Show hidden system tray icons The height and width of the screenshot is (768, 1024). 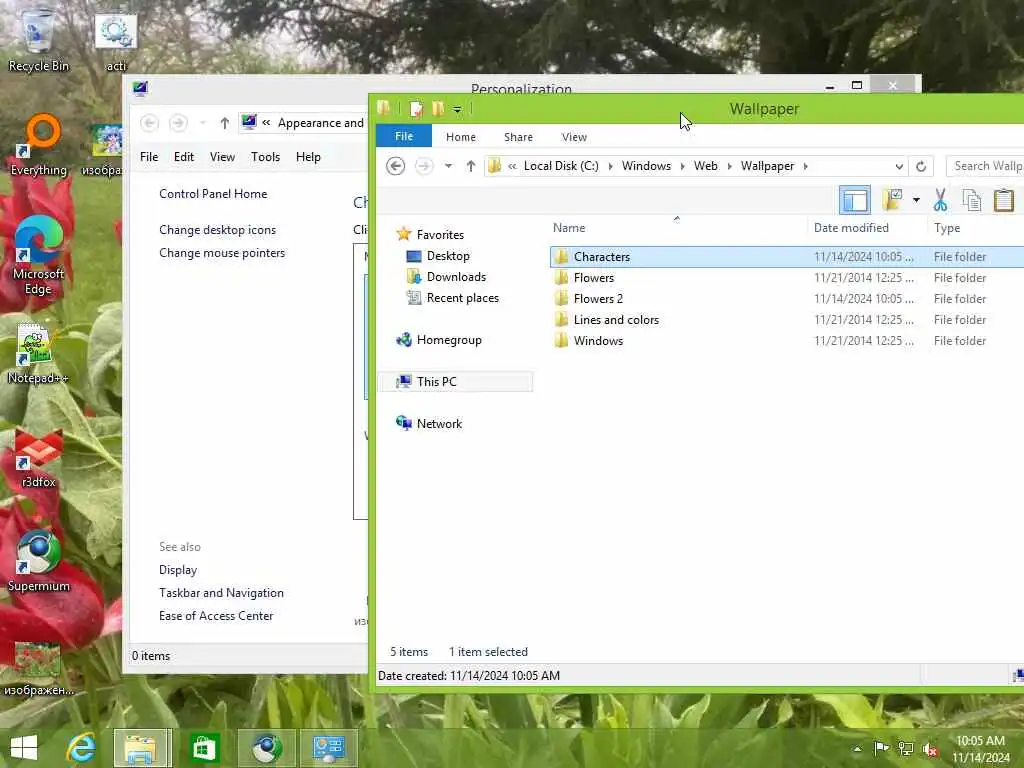857,748
